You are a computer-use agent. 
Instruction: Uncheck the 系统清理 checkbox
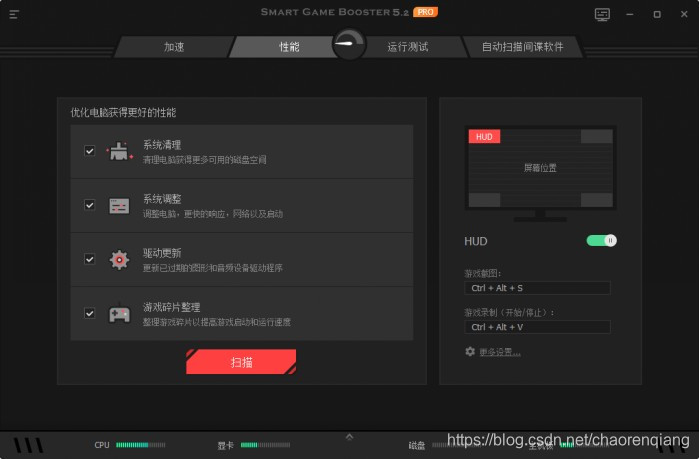(x=90, y=151)
